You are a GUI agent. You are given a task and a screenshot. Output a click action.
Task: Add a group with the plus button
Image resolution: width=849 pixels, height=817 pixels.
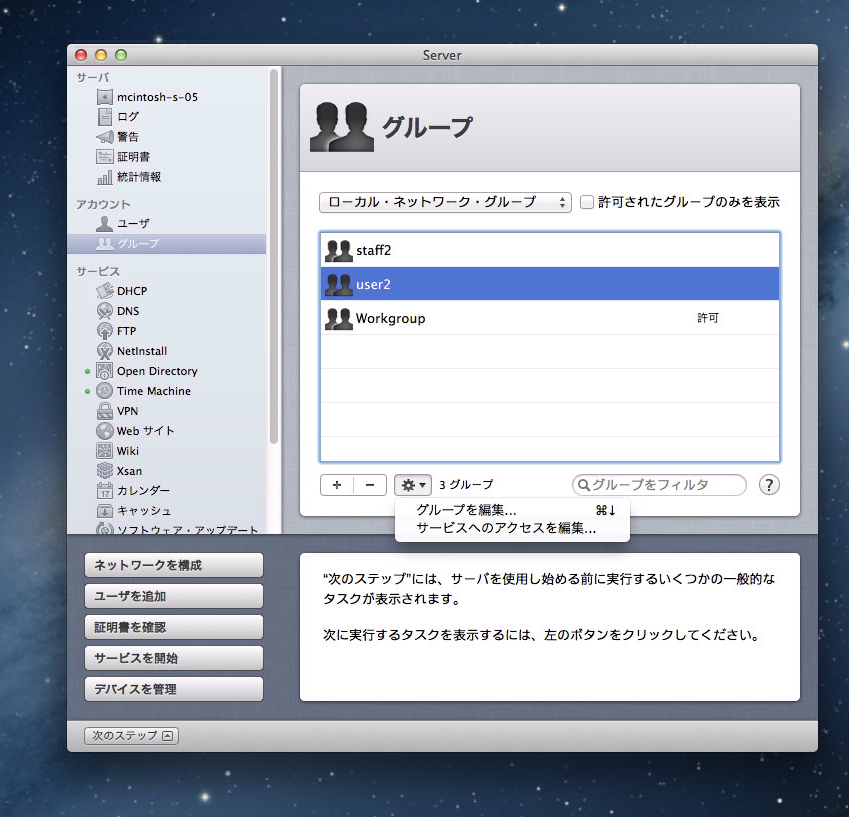337,485
